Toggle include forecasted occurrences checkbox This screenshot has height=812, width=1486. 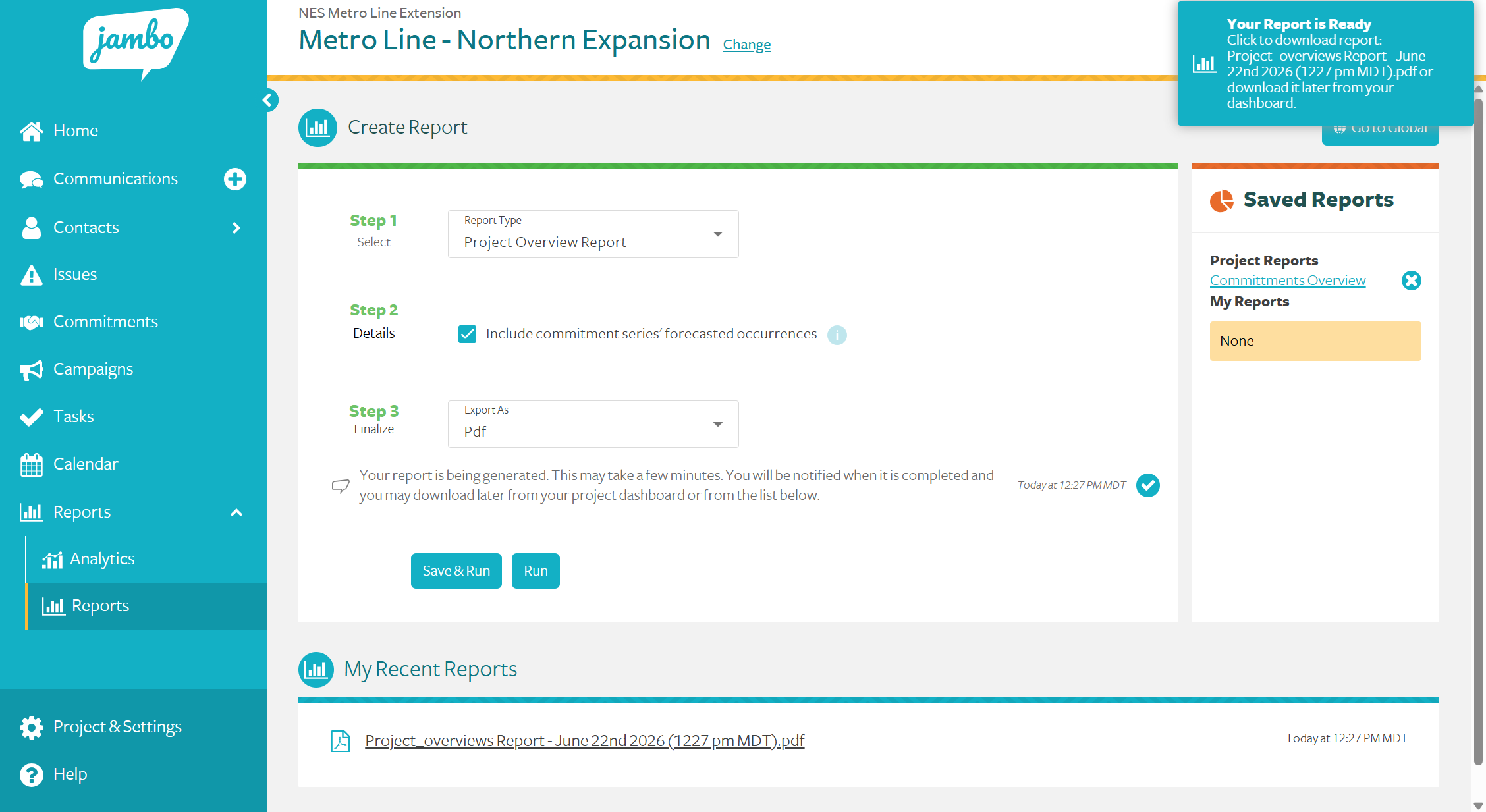(467, 334)
